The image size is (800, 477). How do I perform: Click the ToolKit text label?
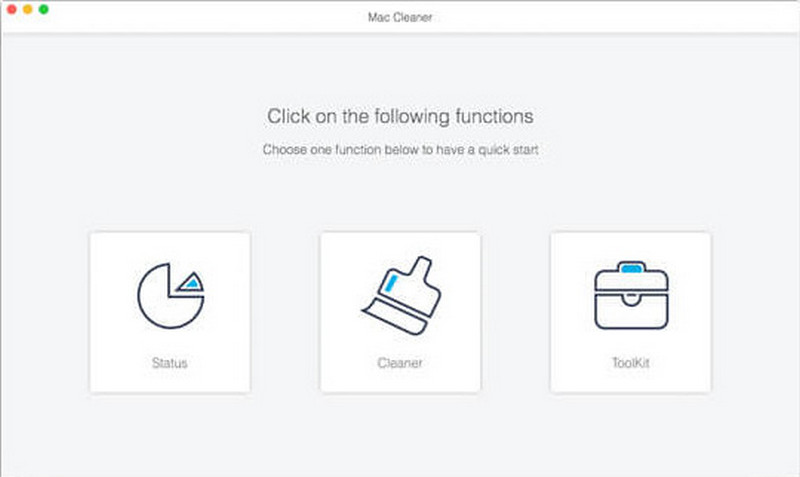pos(630,362)
